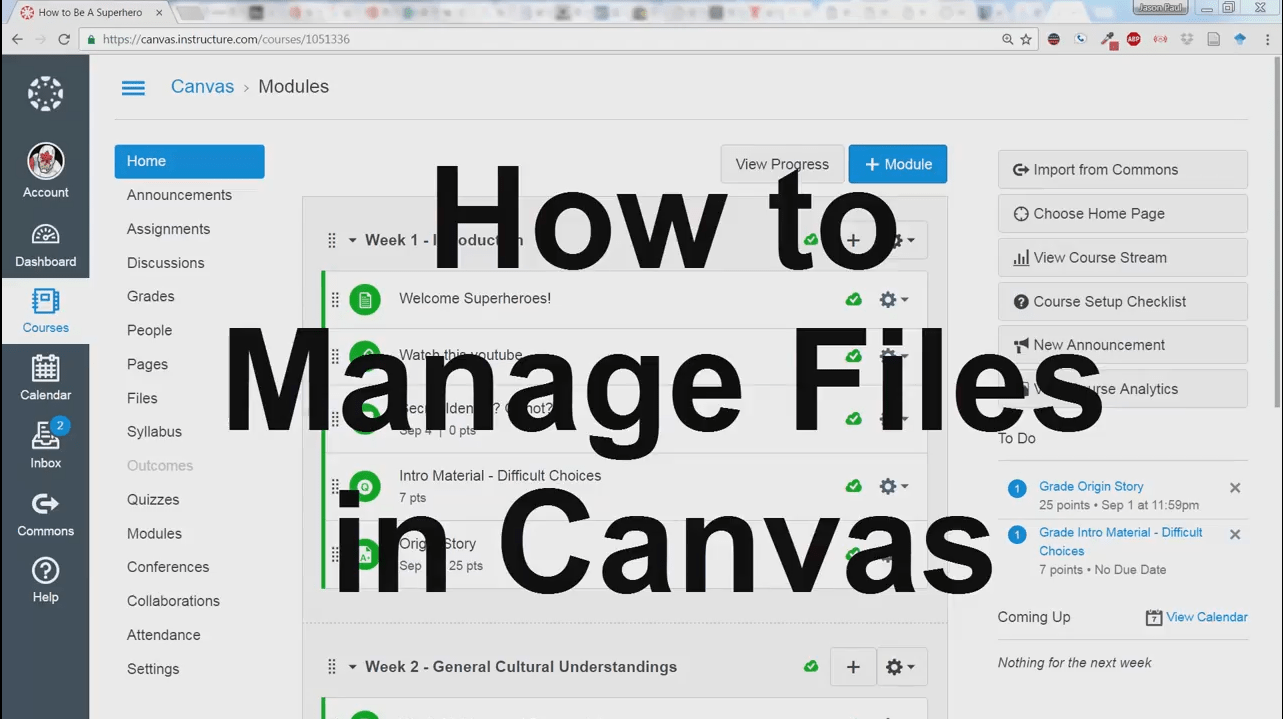Toggle published status of Intro Material item

853,485
